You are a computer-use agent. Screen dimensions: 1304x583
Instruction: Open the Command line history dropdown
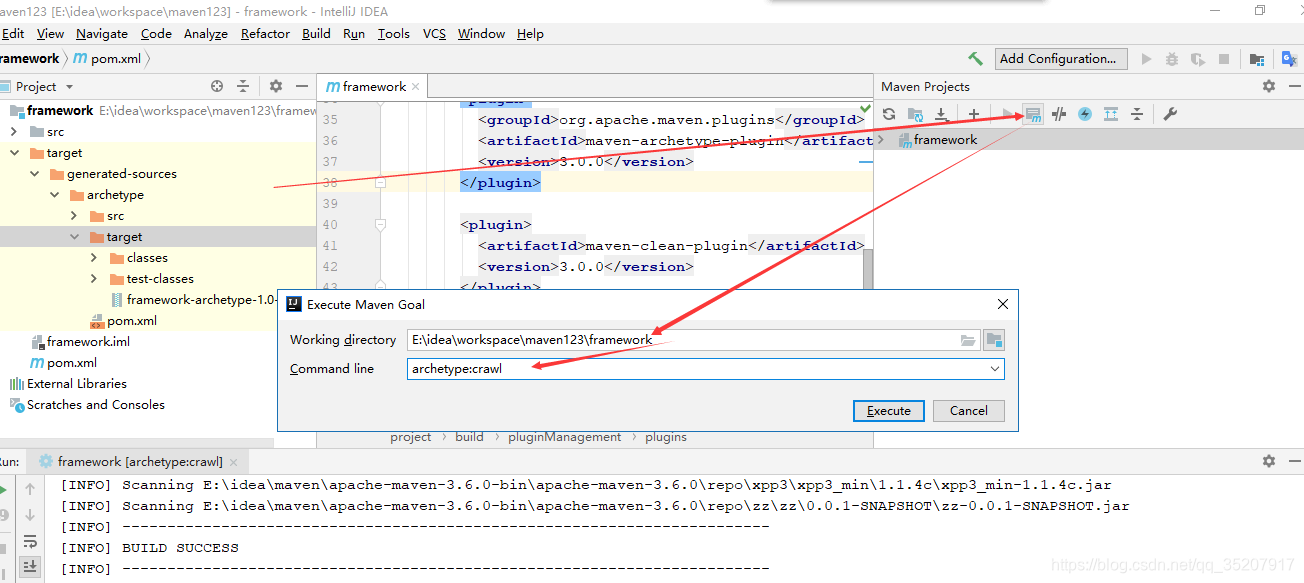click(x=995, y=369)
